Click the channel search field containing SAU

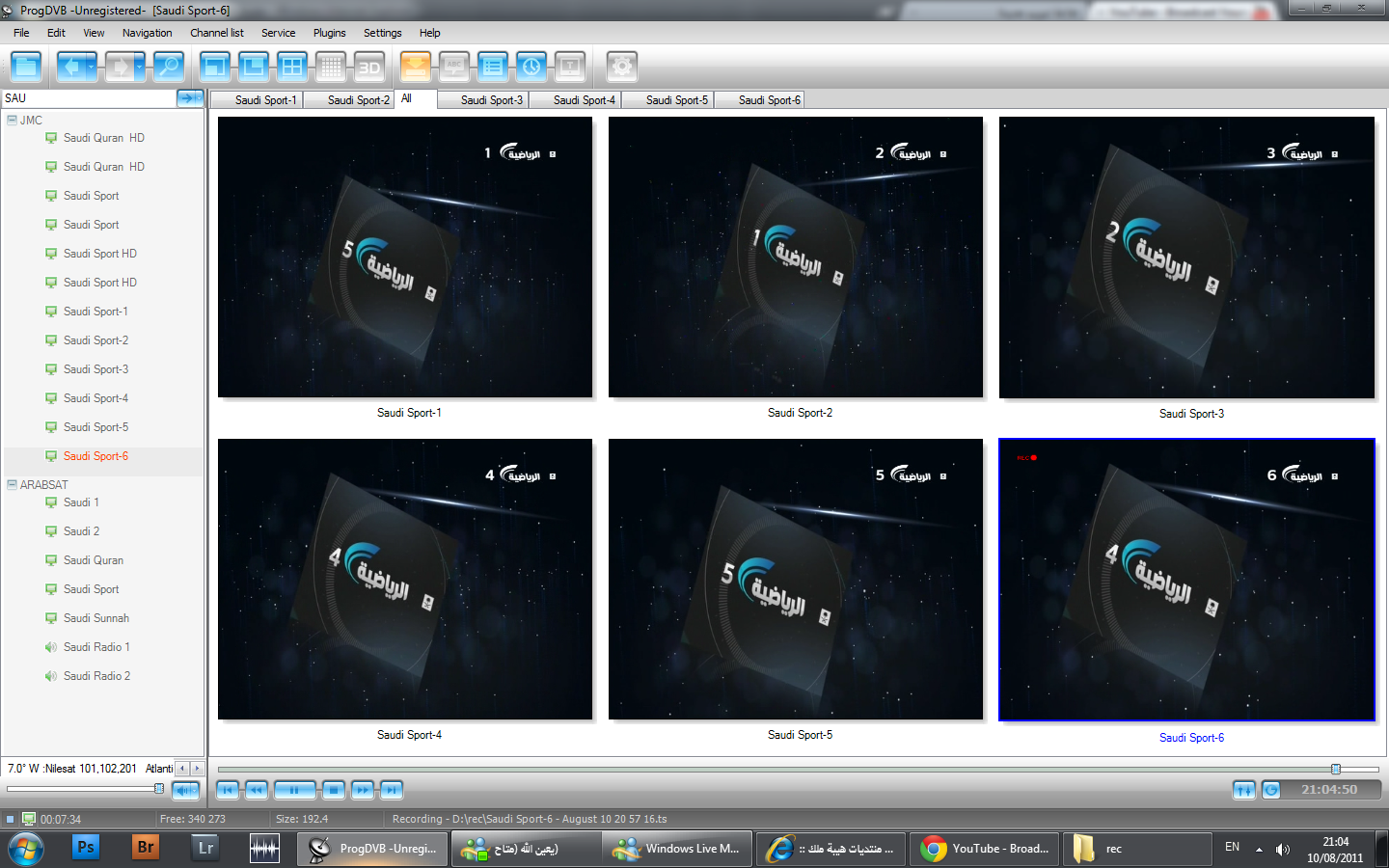pos(89,98)
